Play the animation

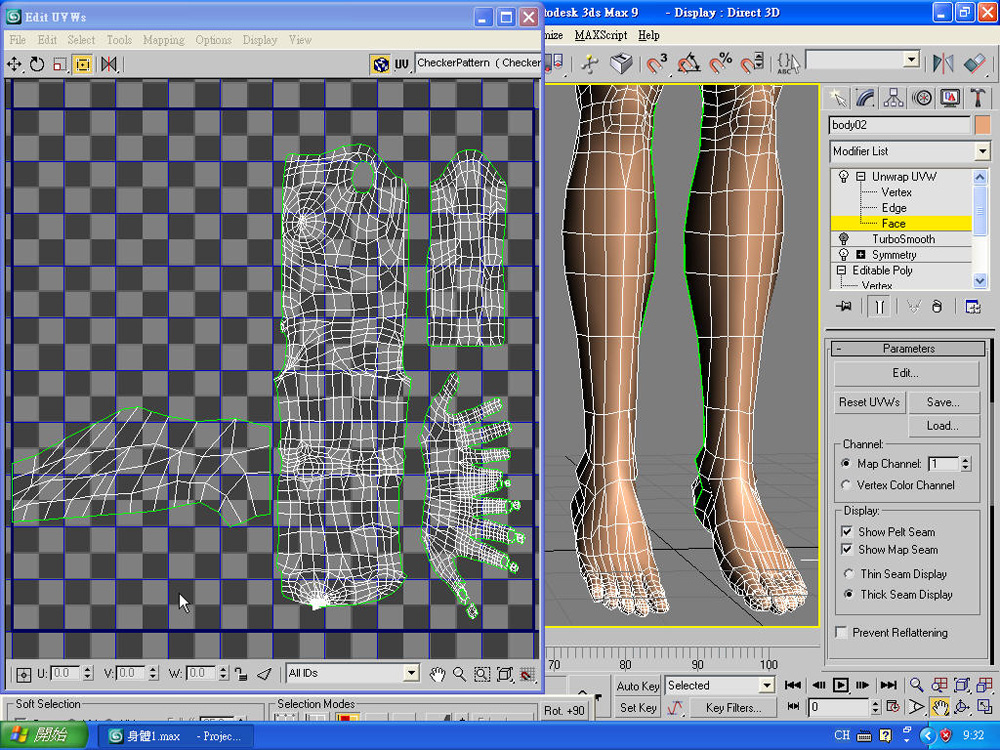[x=841, y=685]
